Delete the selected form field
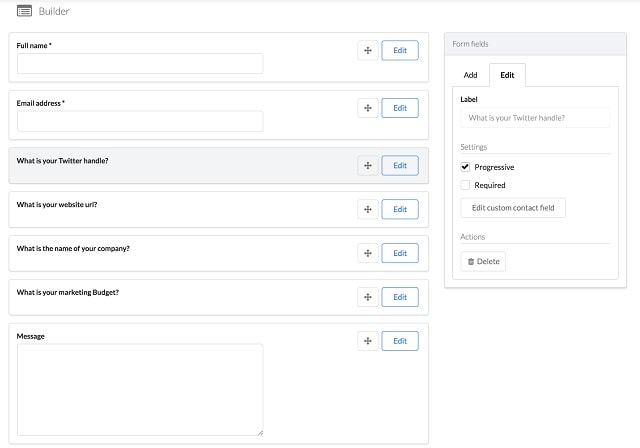 (x=483, y=262)
